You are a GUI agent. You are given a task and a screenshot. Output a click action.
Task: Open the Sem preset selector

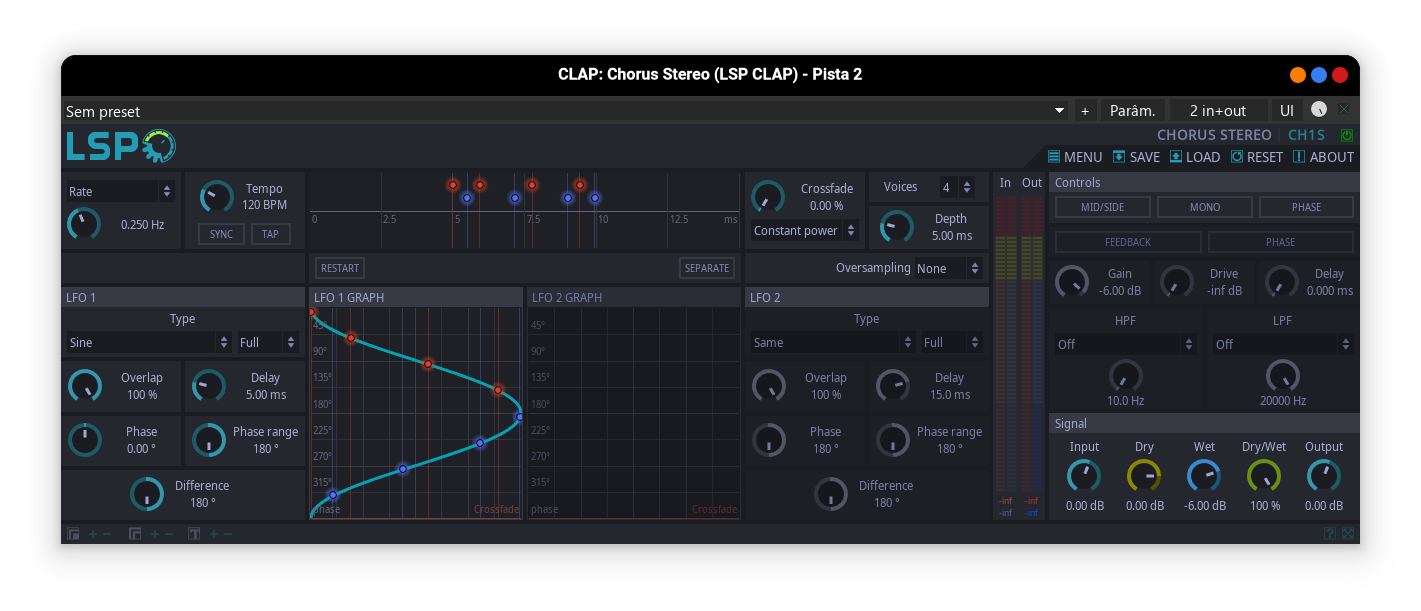pyautogui.click(x=560, y=111)
